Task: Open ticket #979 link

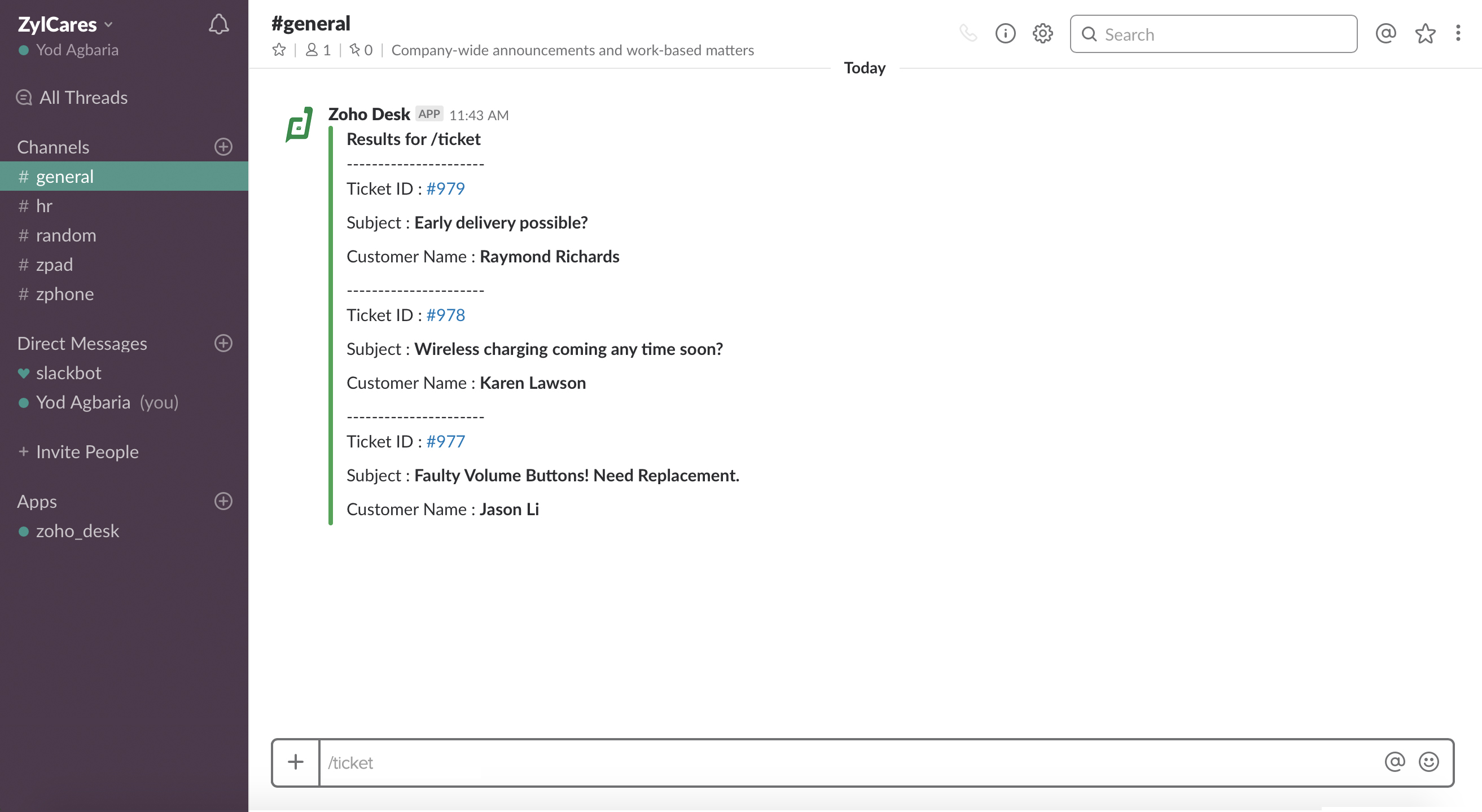Action: pos(445,188)
